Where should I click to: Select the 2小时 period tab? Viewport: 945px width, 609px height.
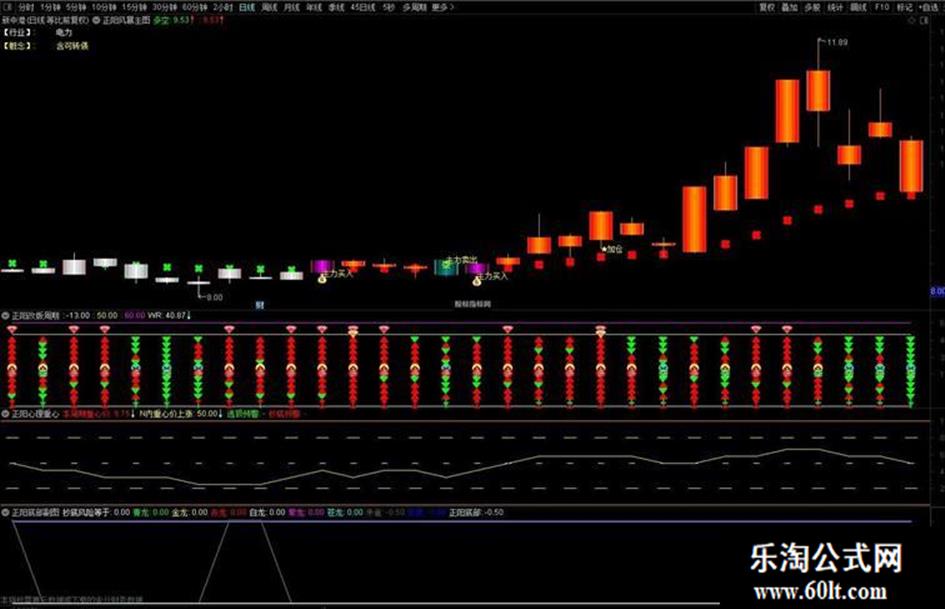[x=223, y=7]
